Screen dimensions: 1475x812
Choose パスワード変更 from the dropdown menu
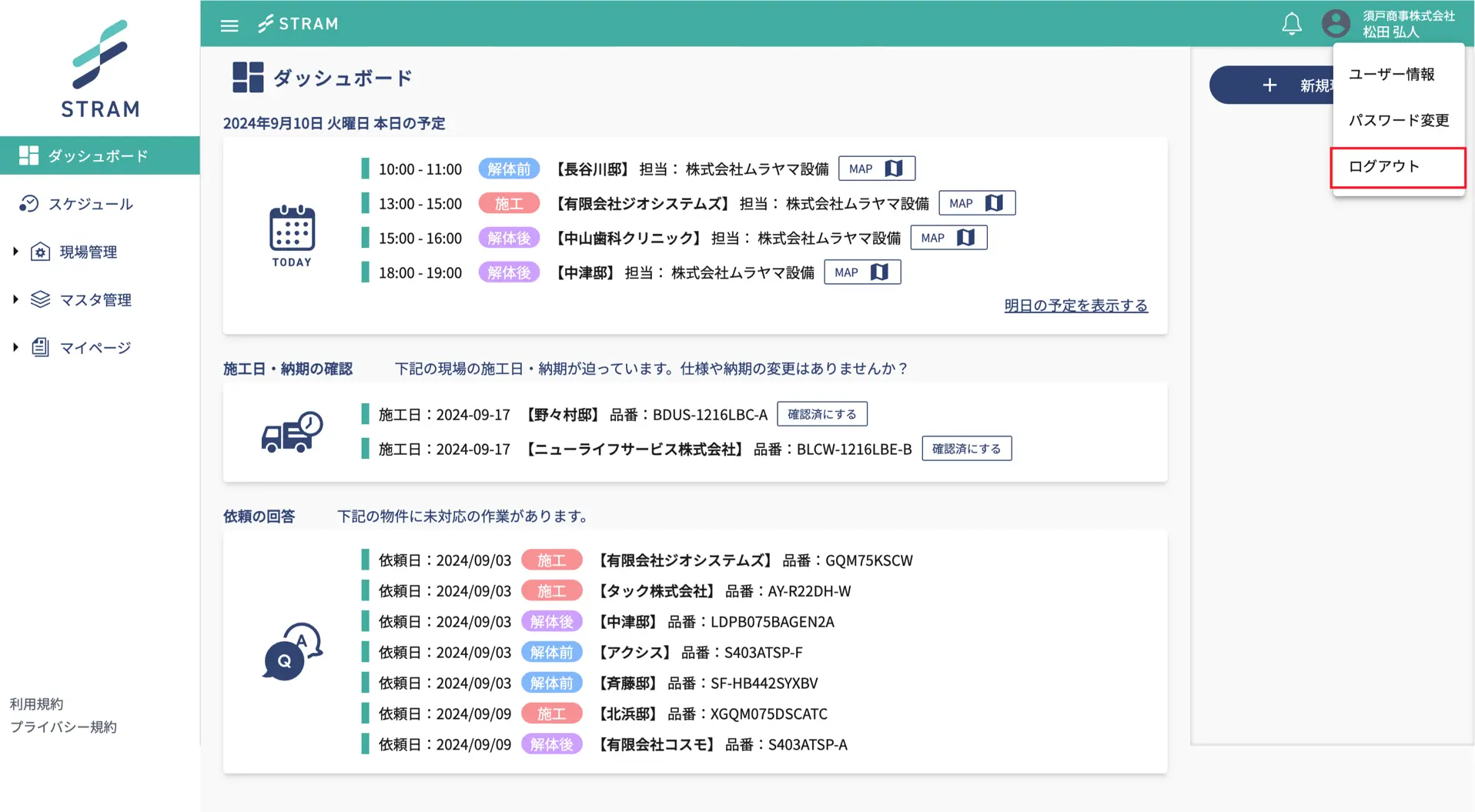(x=1398, y=120)
